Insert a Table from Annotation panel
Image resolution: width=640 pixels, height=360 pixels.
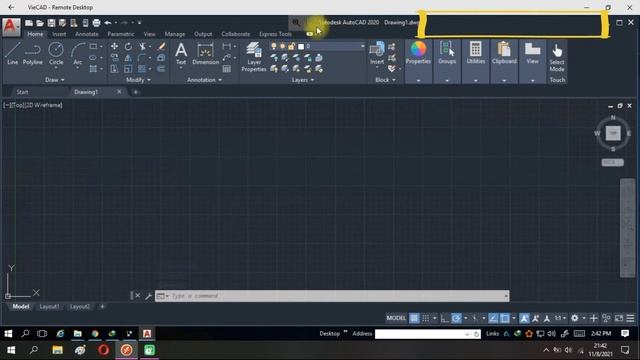227,69
